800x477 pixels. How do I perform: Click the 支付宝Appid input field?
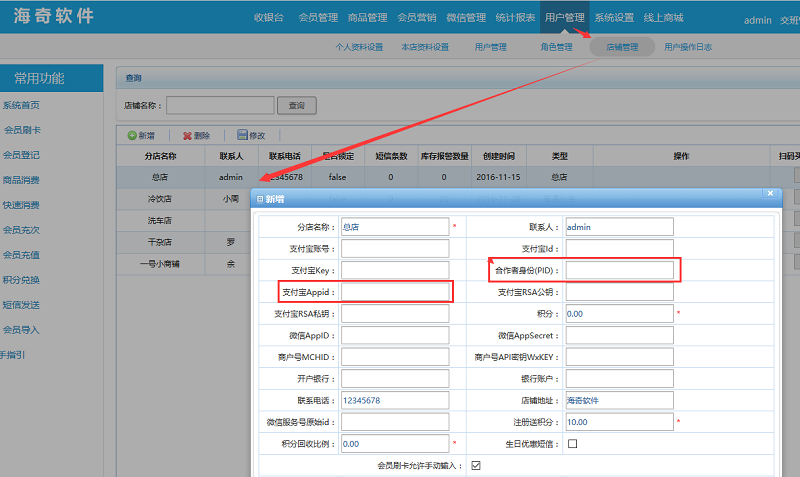(x=395, y=292)
